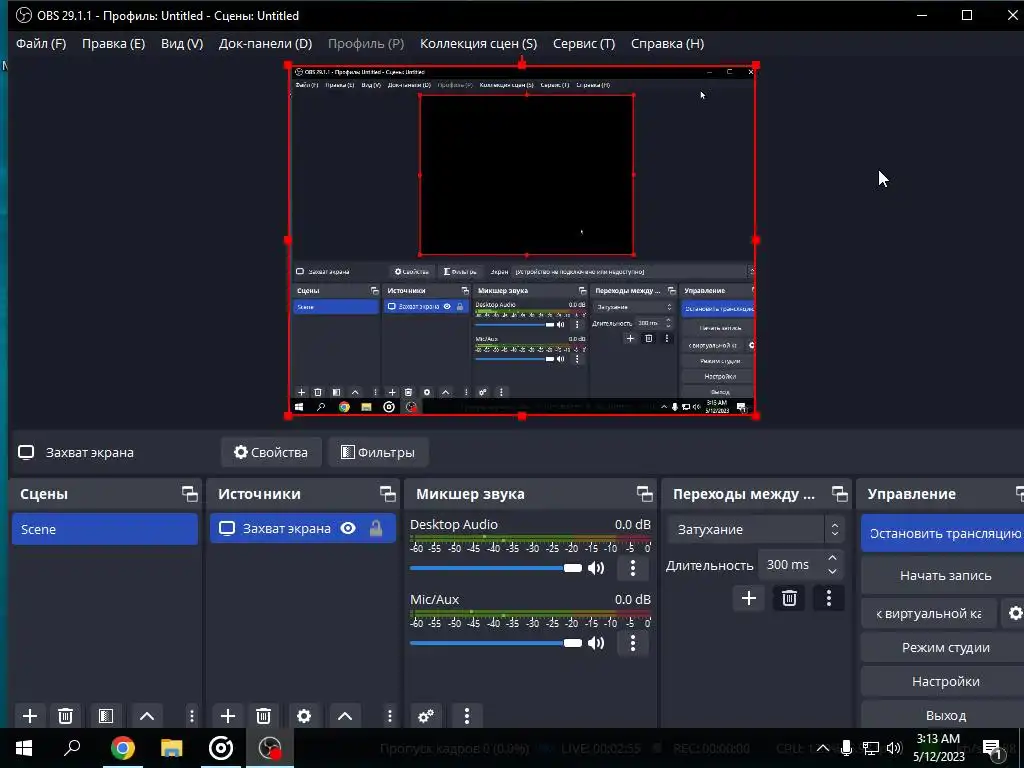The image size is (1024, 768).
Task: Click Остановить трансляцию button
Action: (942, 534)
